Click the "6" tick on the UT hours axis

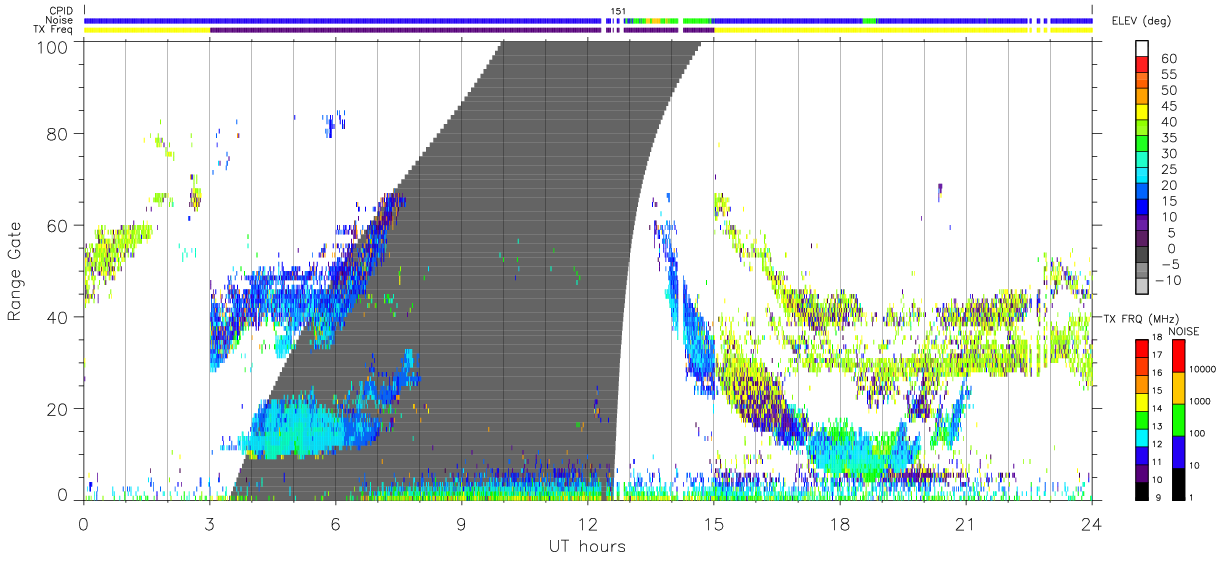pyautogui.click(x=335, y=524)
